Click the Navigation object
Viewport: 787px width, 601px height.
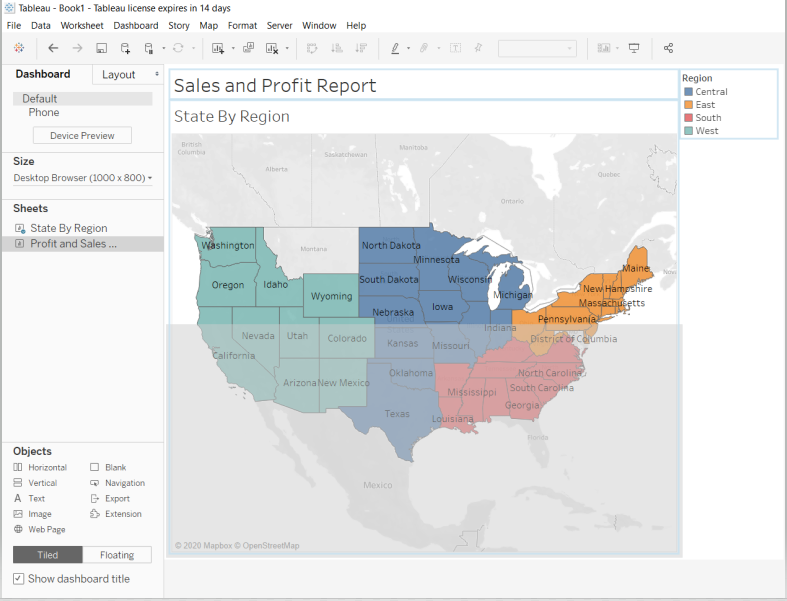(117, 483)
